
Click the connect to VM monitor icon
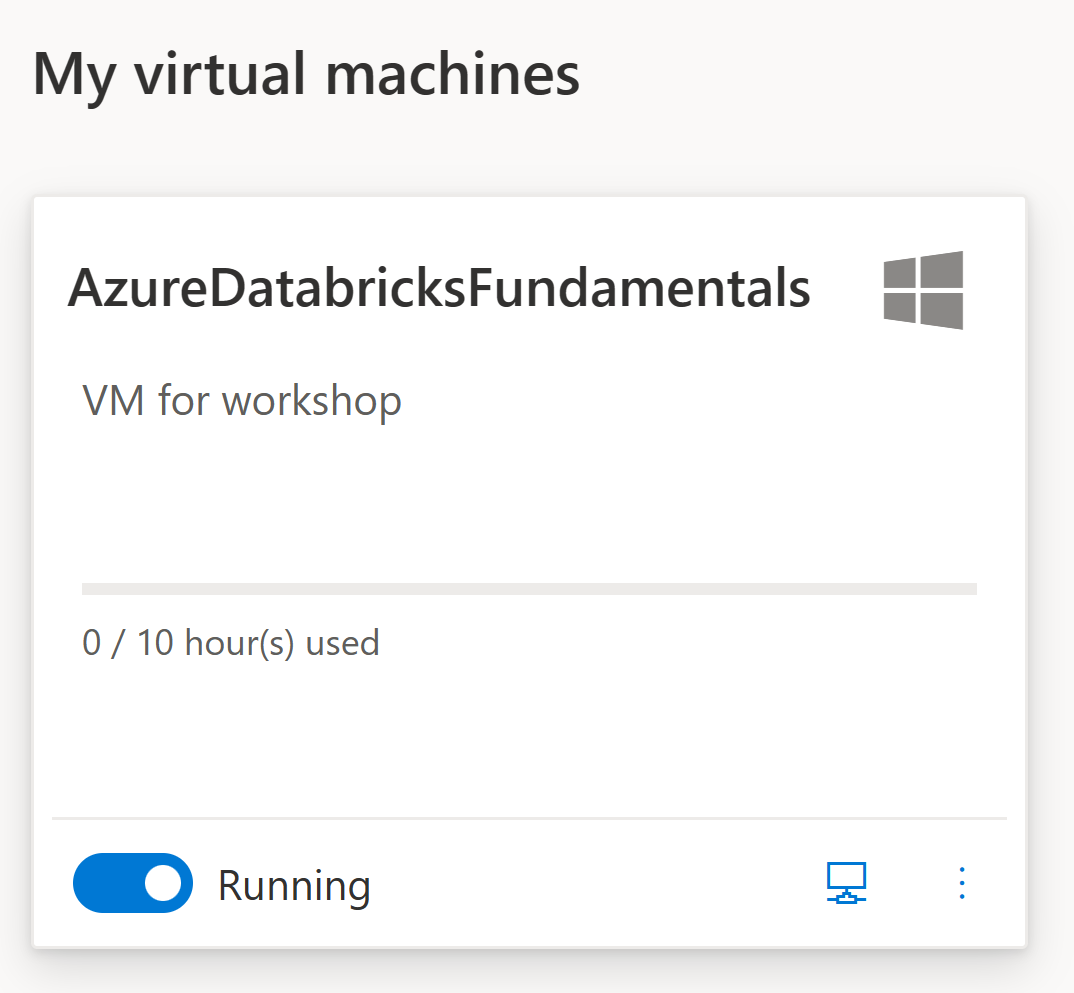pos(846,883)
